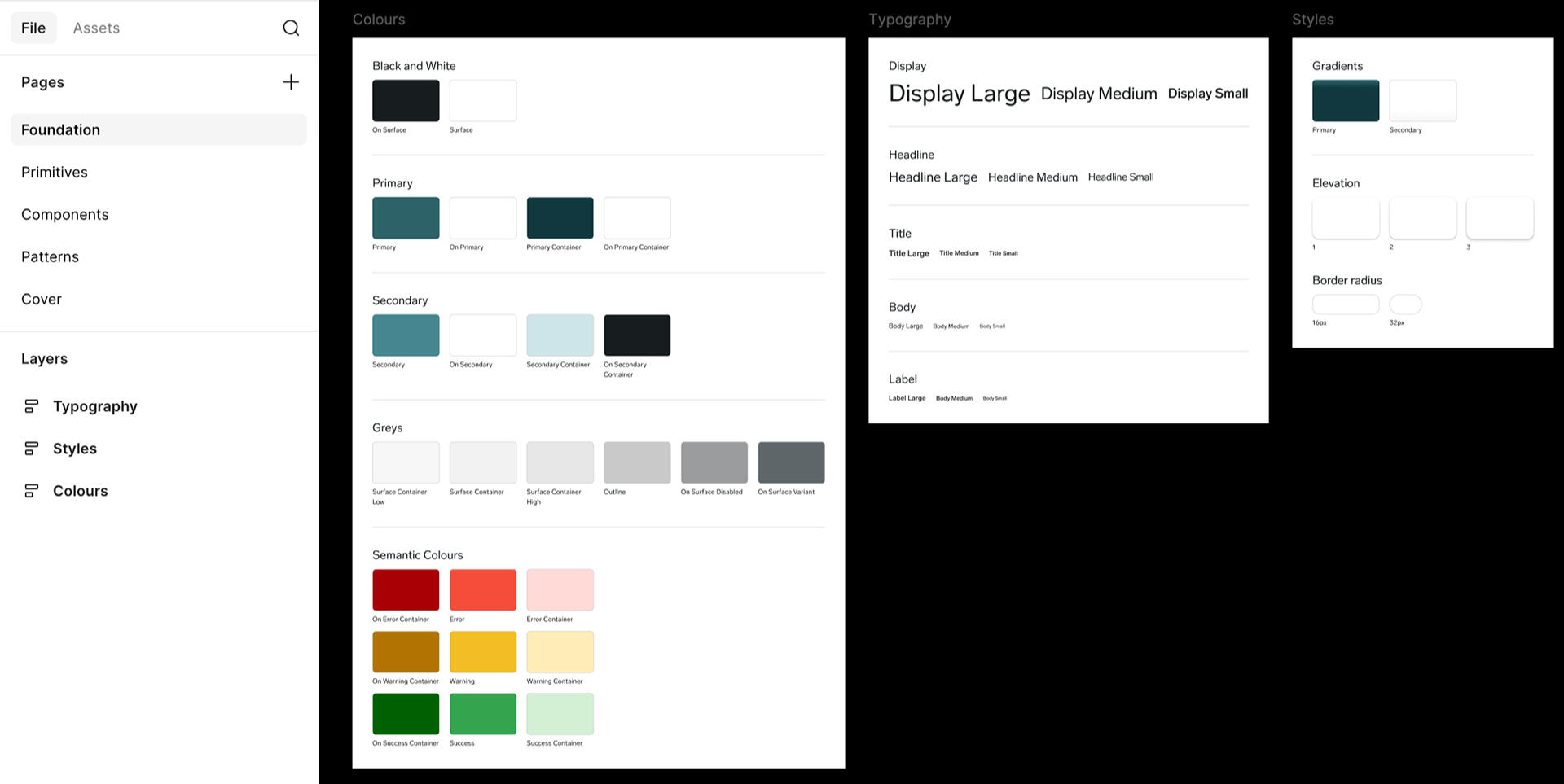Click the Typography layer frame icon
Screen dimensions: 1564x784
pos(32,406)
